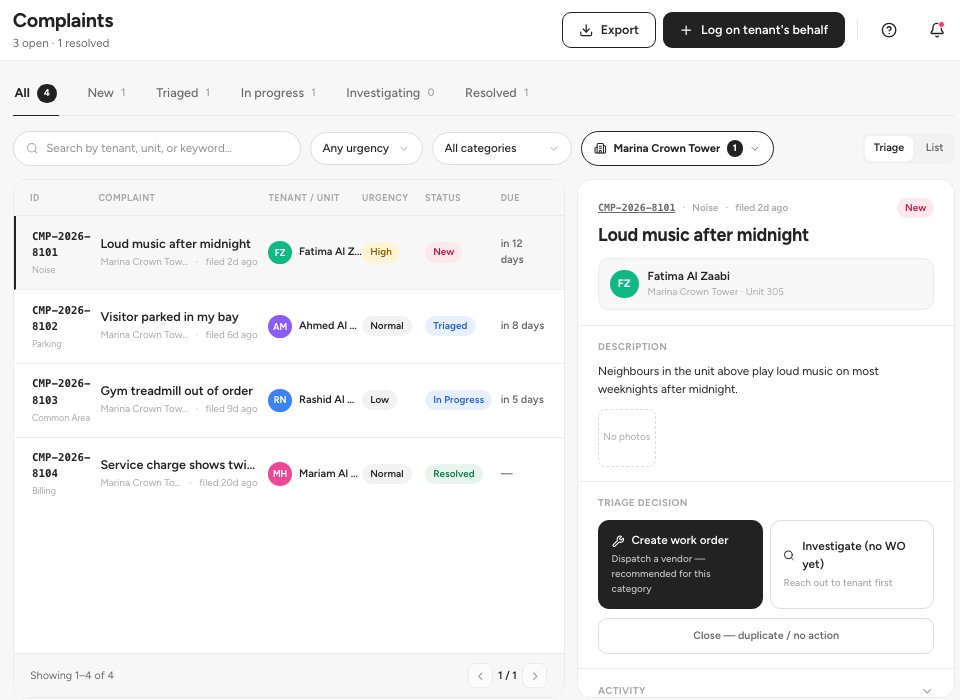Open the Loud music after midnight row
Viewport: 960px width, 700px height.
click(289, 252)
